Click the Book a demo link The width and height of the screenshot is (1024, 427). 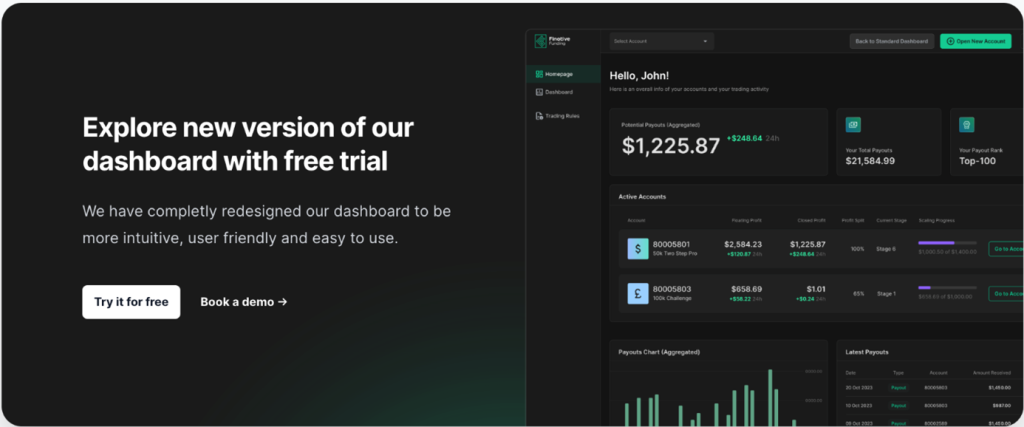click(244, 302)
